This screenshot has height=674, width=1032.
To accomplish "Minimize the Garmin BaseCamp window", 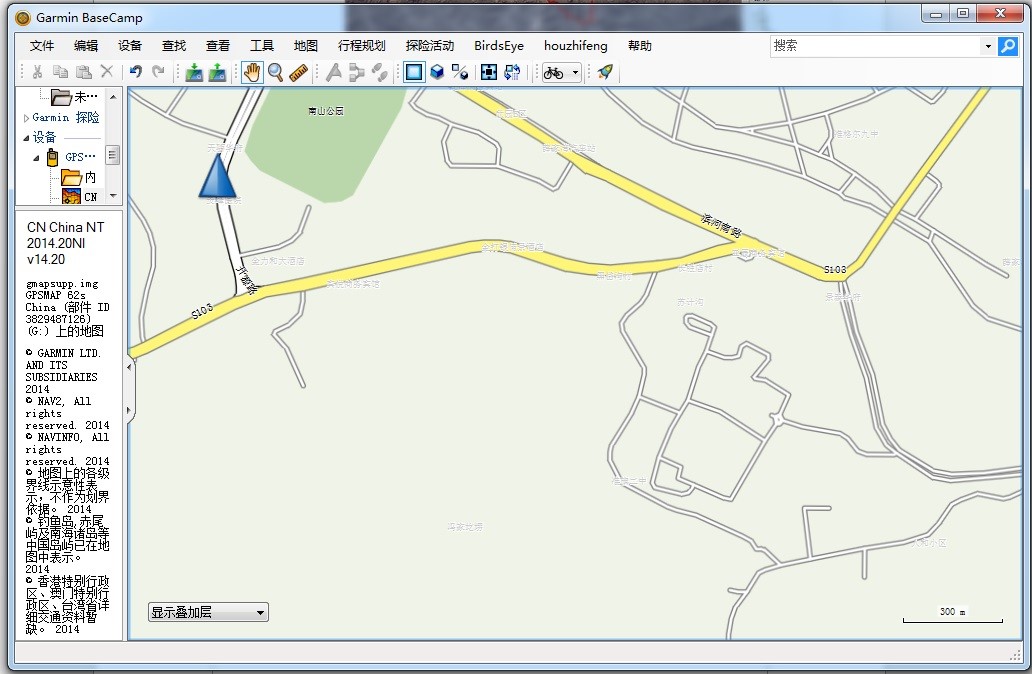I will [x=935, y=13].
